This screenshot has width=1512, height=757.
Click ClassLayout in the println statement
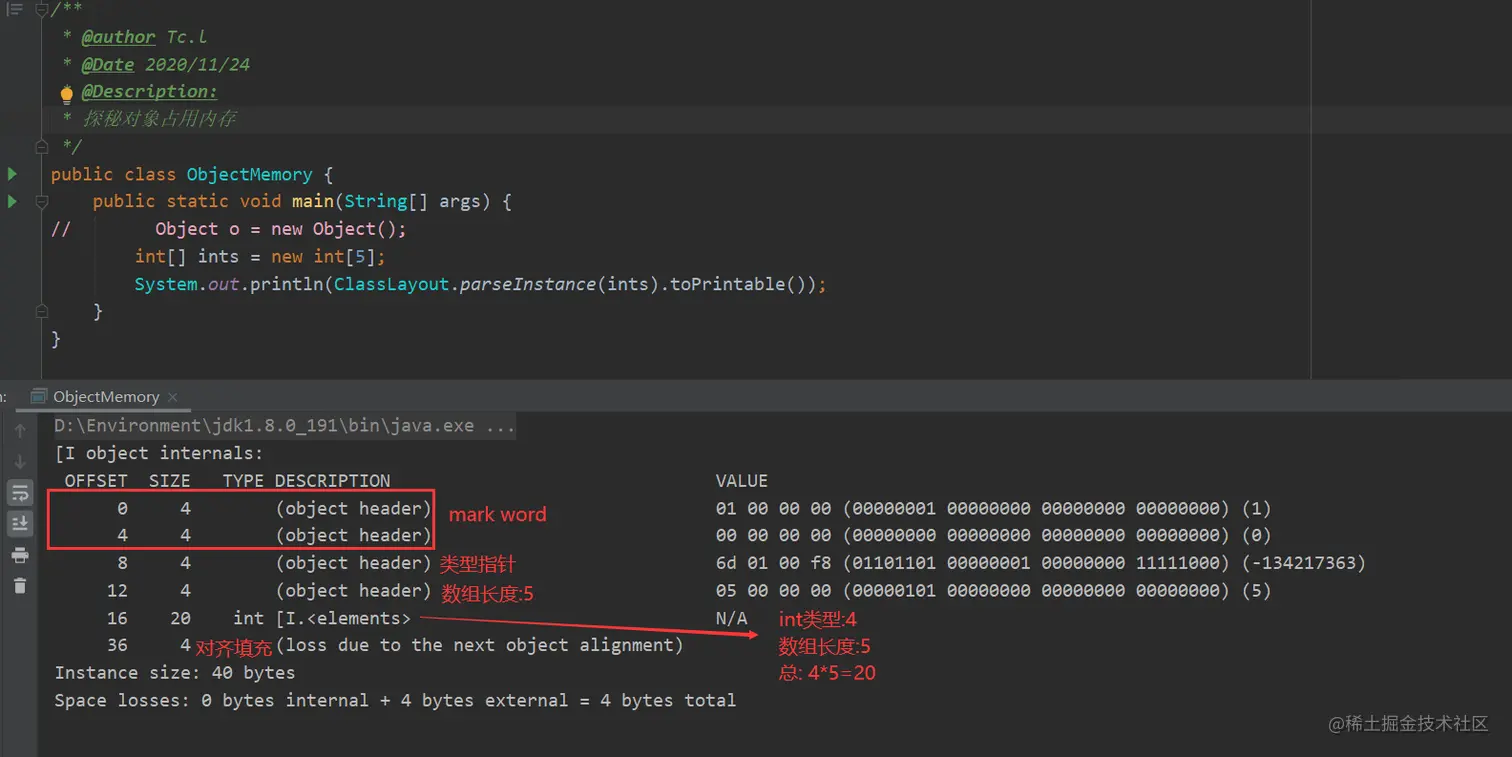pos(392,284)
